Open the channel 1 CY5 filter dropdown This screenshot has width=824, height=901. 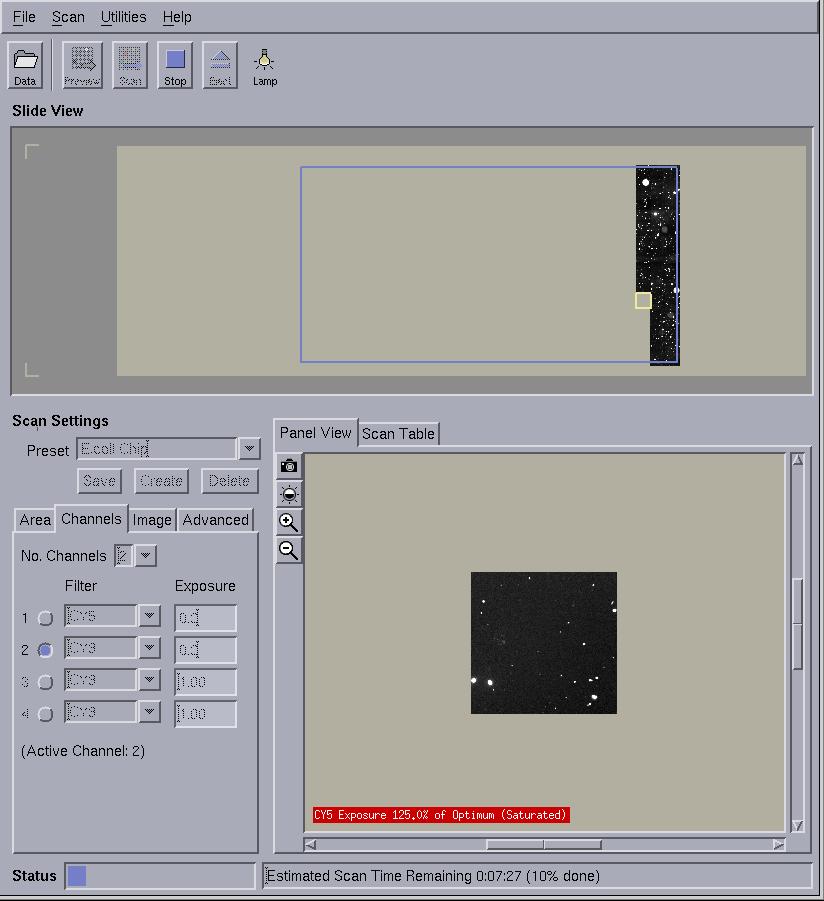[x=149, y=616]
